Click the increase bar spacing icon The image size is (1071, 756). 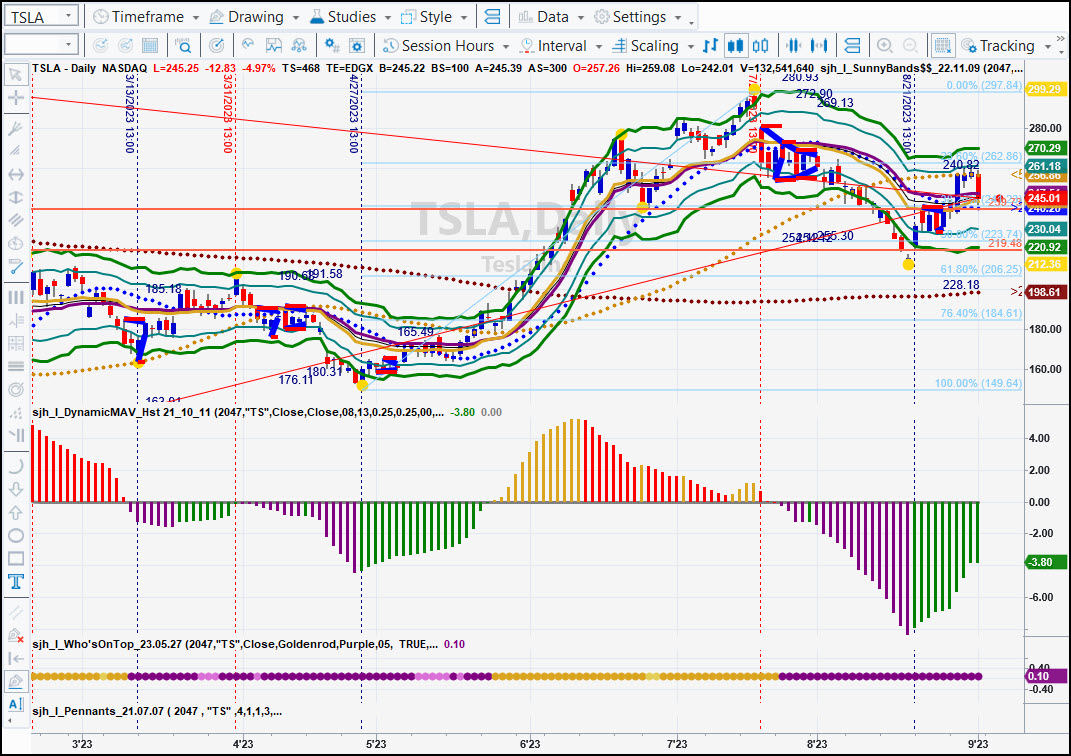coord(819,46)
